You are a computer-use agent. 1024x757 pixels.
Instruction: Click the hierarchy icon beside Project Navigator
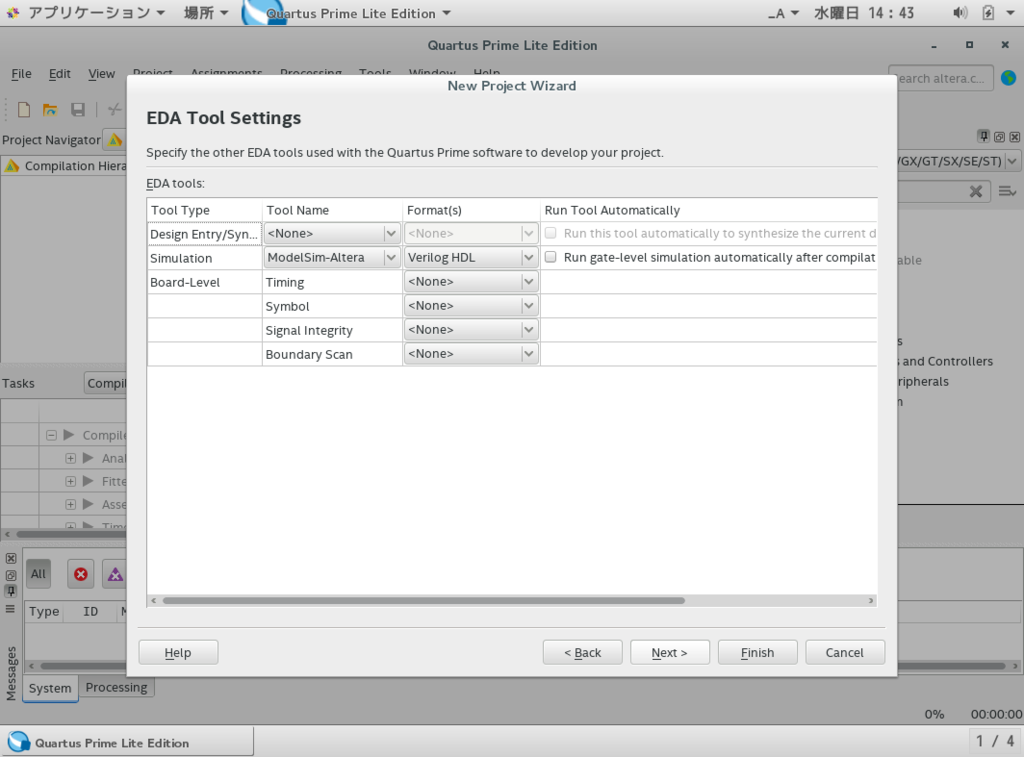(x=115, y=139)
